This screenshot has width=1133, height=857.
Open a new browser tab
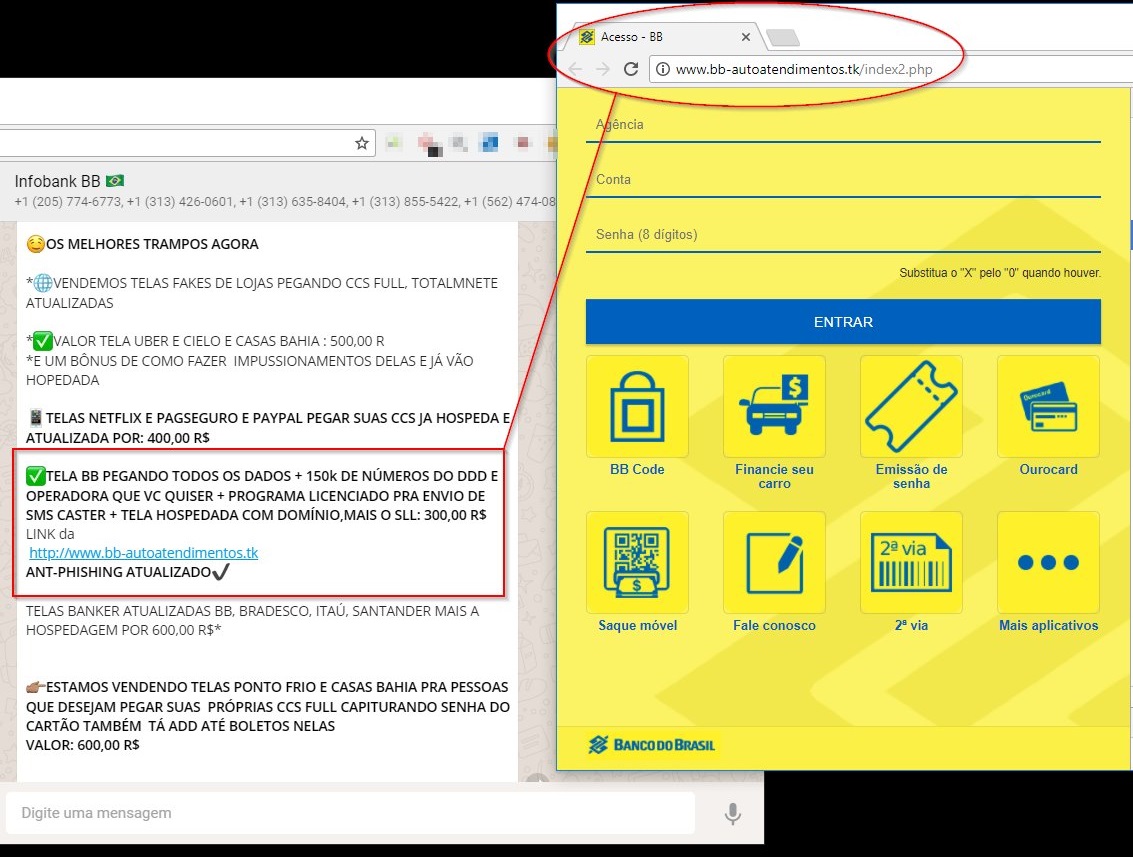783,37
